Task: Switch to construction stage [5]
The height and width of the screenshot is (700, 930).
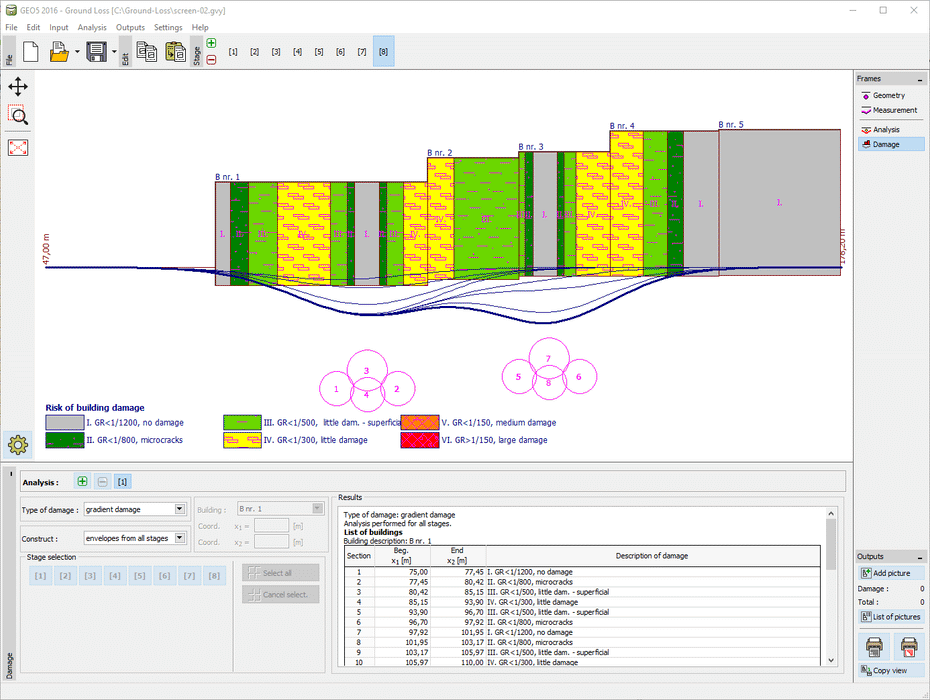Action: [319, 51]
